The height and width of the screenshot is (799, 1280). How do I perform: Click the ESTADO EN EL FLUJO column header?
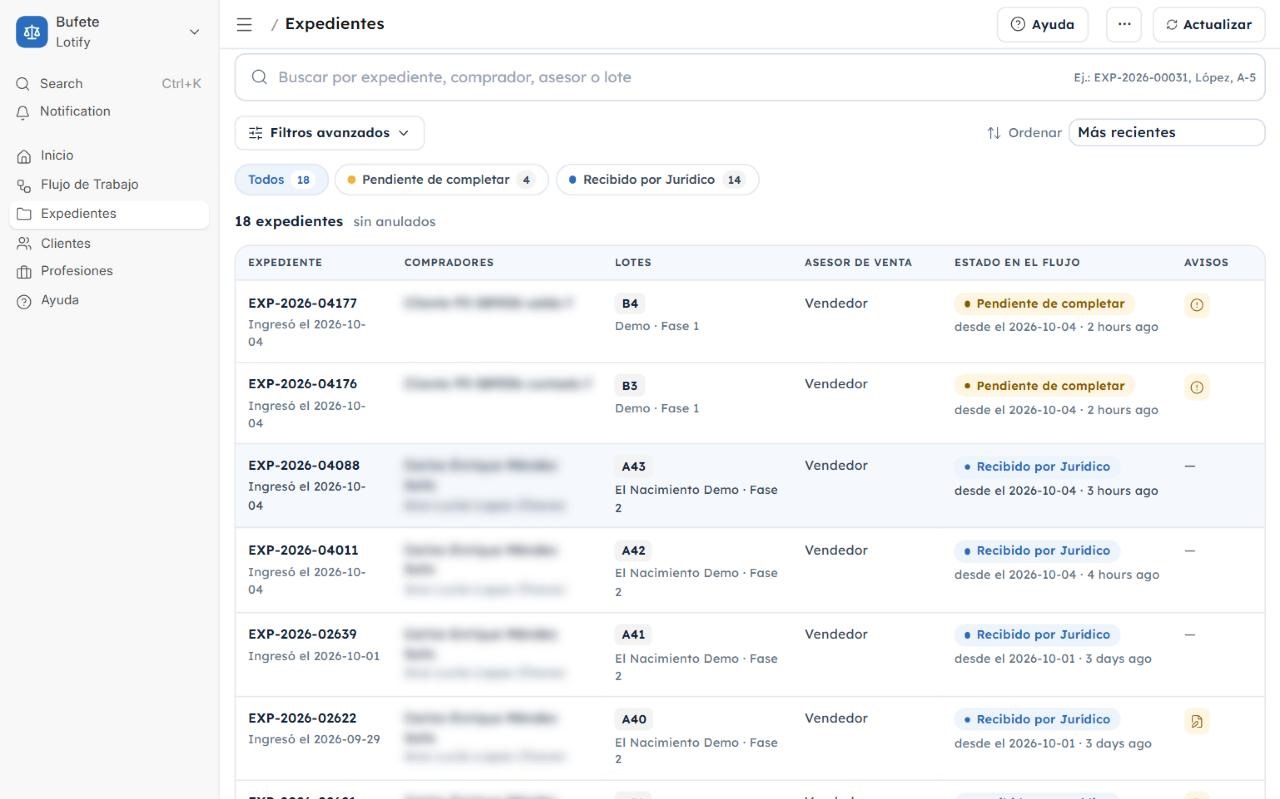tap(1017, 263)
